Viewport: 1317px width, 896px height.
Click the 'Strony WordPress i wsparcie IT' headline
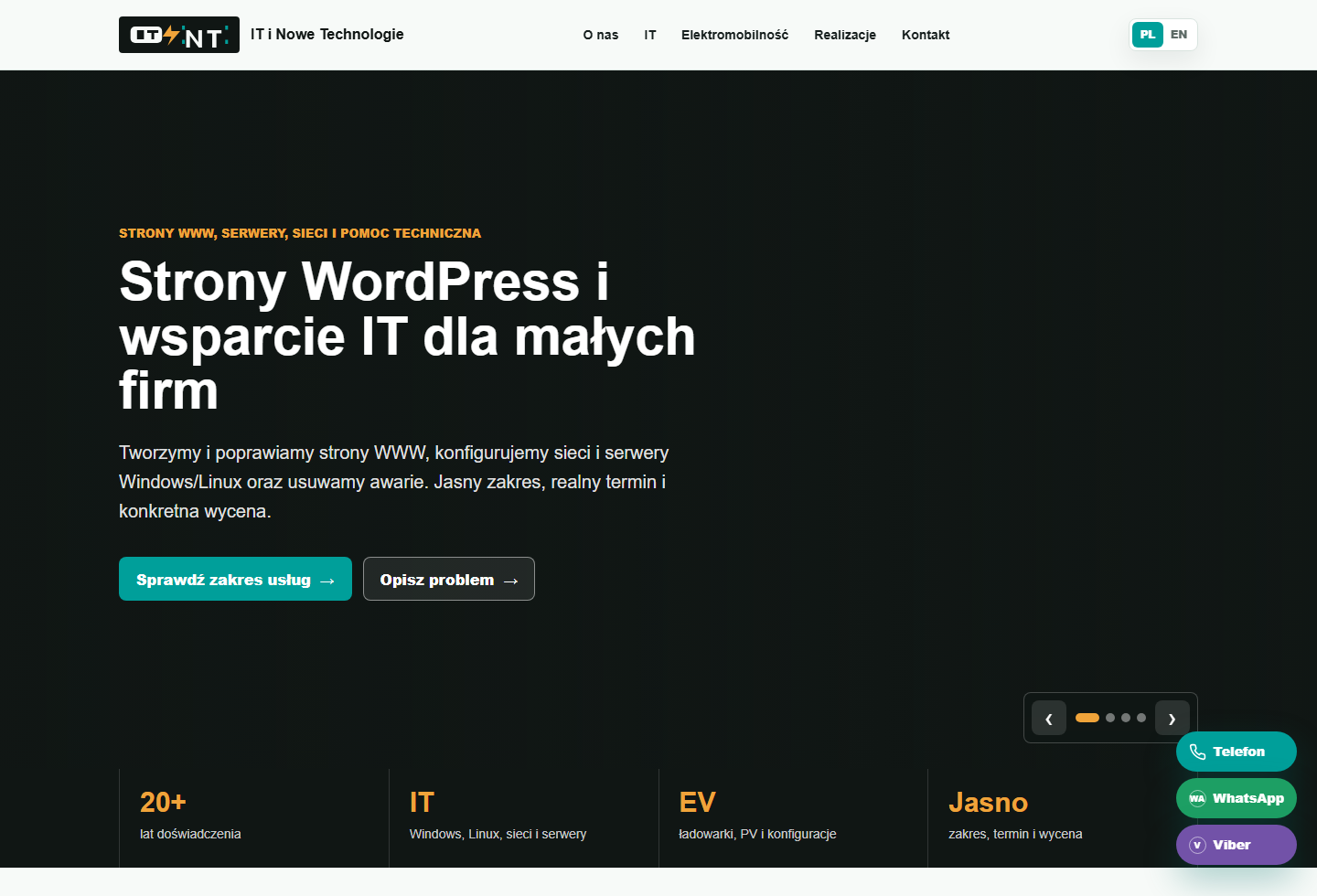click(x=408, y=336)
